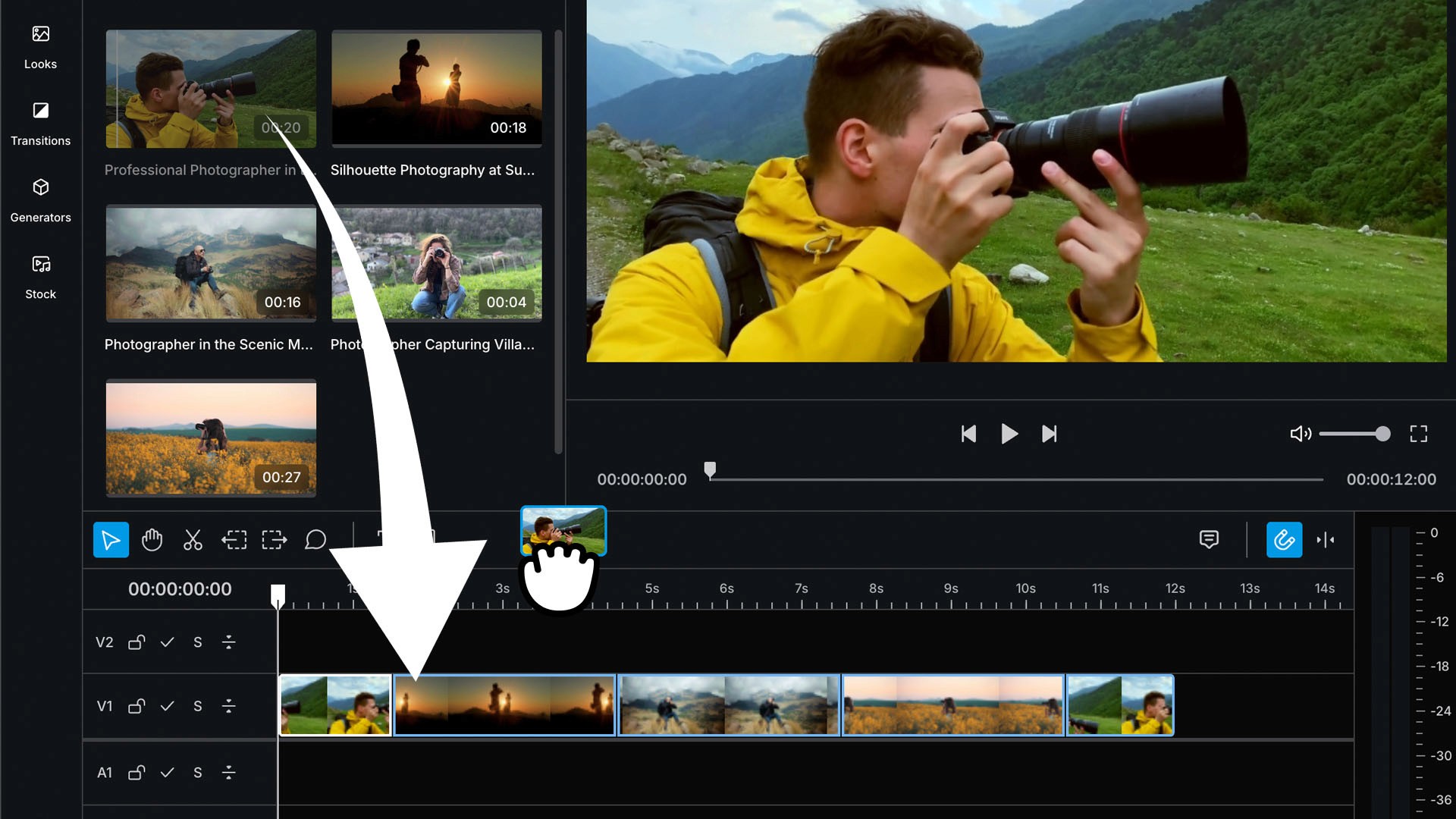1456x819 pixels.
Task: Enter fullscreen preview mode
Action: click(1418, 434)
